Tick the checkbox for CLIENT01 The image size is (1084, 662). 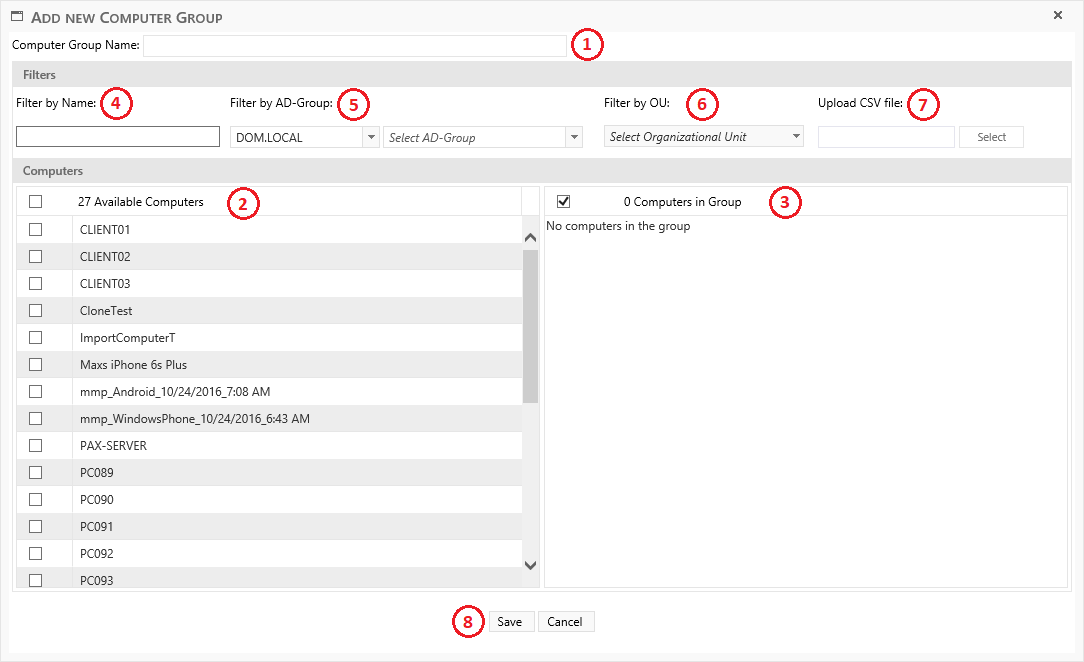pos(36,230)
